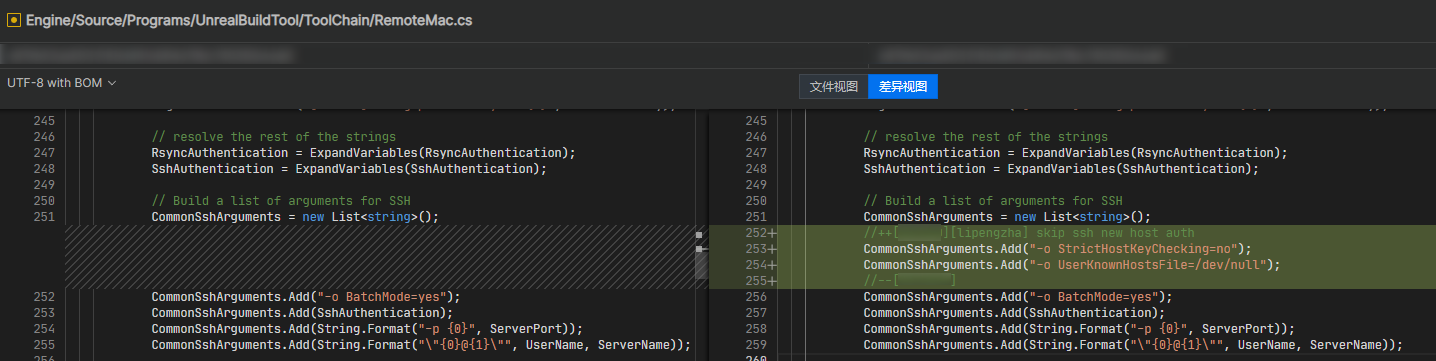
Task: Click the modified-file icon beside RemoteMac.cs path
Action: (14, 20)
